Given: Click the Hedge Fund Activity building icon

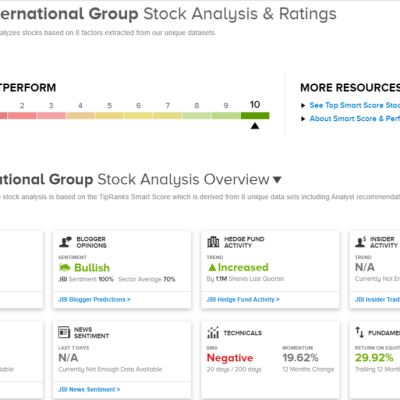Looking at the screenshot, I should pyautogui.click(x=213, y=242).
